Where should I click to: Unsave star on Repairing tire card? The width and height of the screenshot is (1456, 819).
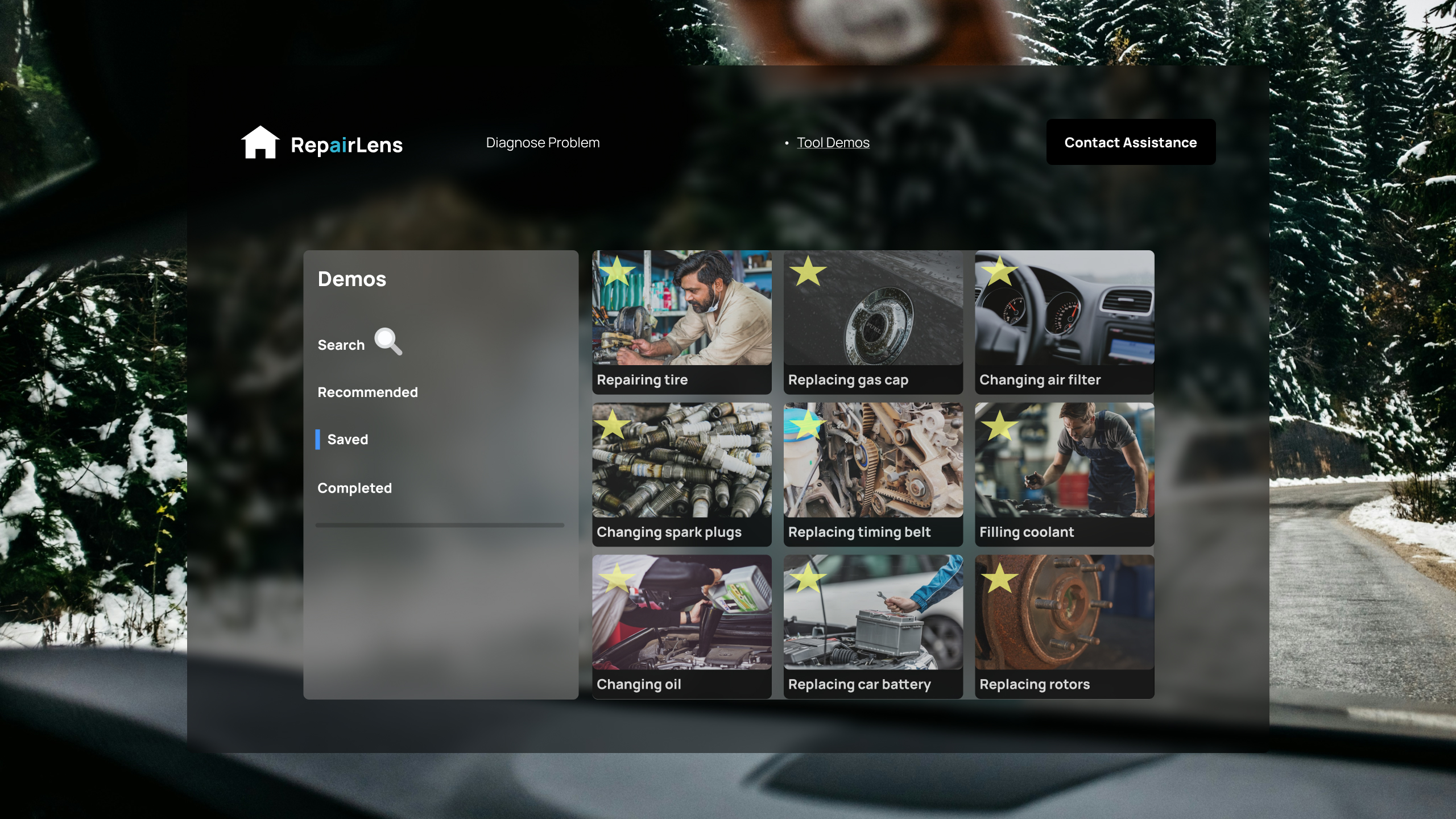coord(617,271)
